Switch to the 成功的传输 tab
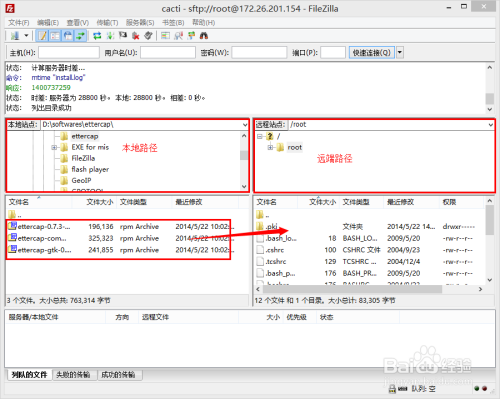The width and height of the screenshot is (500, 399). pyautogui.click(x=118, y=375)
